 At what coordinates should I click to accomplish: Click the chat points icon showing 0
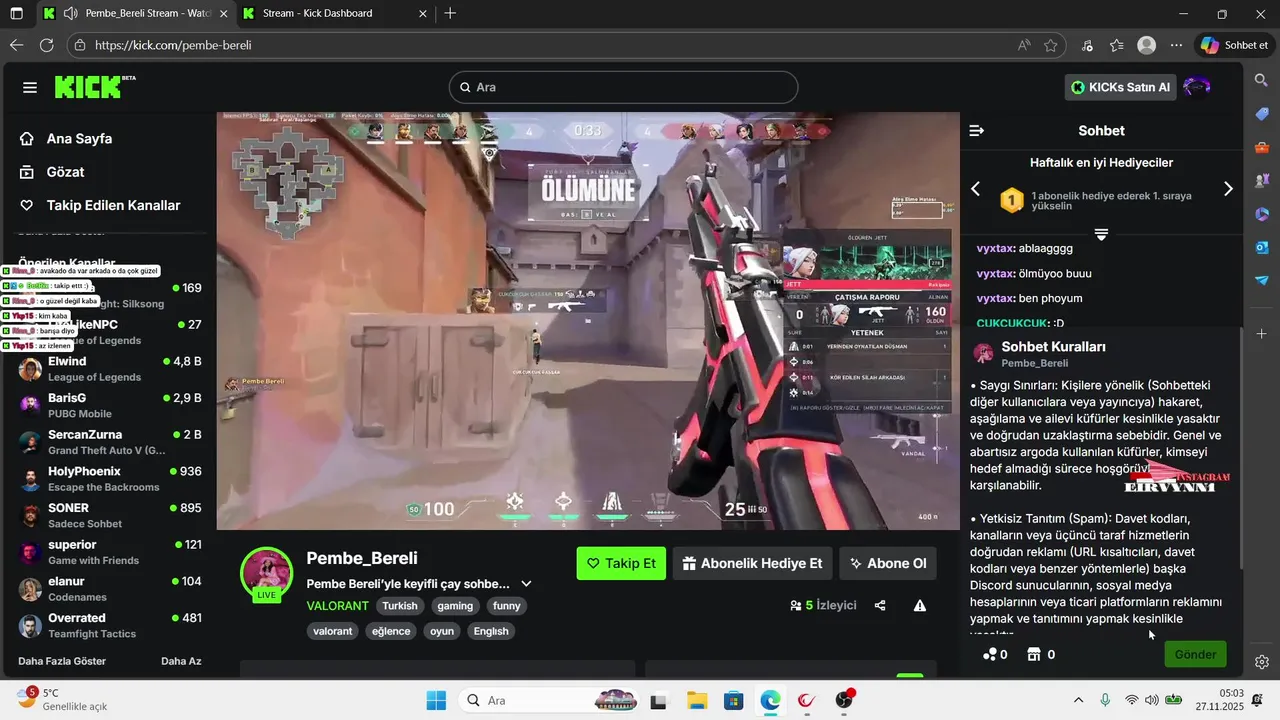(995, 654)
